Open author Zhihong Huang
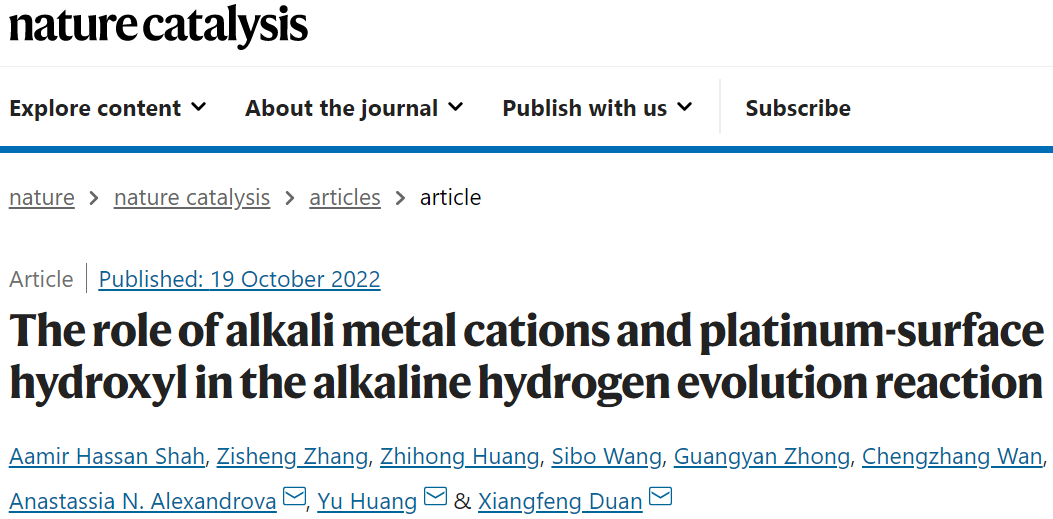The image size is (1053, 519). (459, 457)
